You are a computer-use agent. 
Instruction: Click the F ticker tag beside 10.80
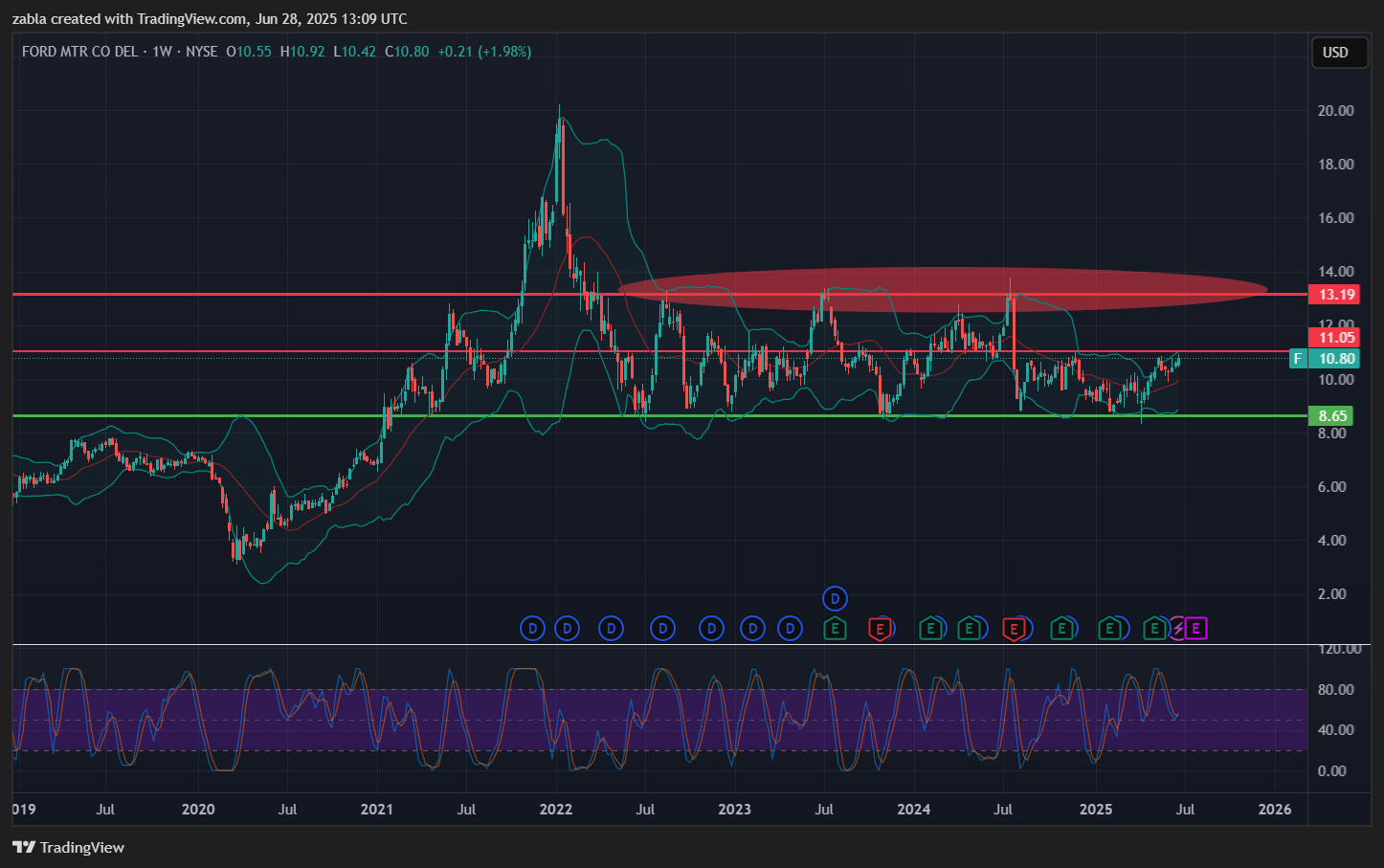pyautogui.click(x=1298, y=359)
